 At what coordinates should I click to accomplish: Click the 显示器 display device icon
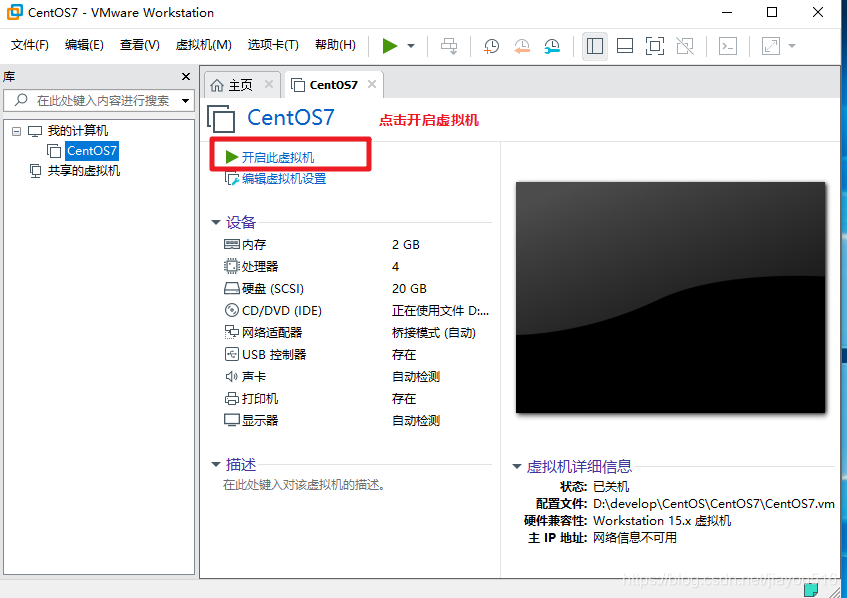[232, 420]
